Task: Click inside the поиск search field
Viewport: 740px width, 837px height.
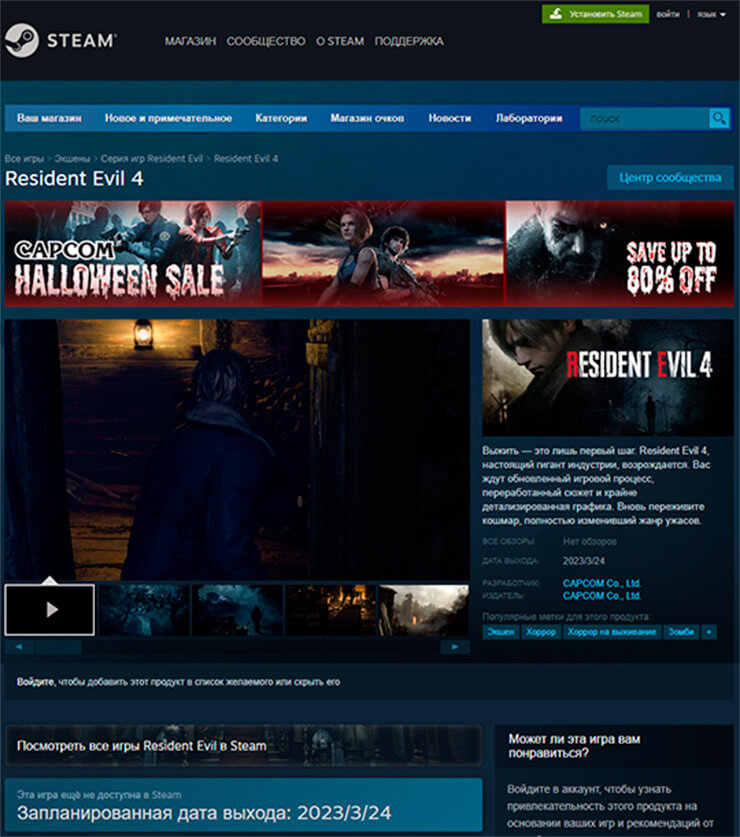Action: (644, 119)
